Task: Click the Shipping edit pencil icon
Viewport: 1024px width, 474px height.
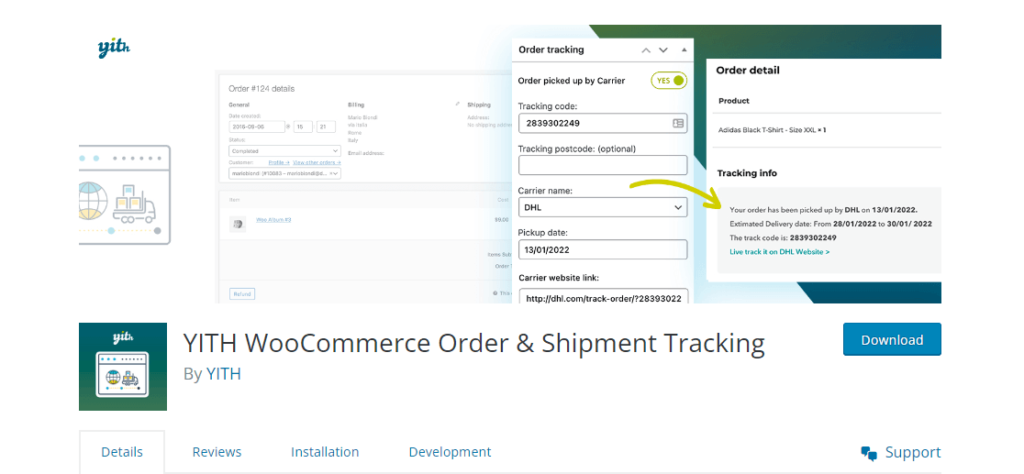Action: [457, 104]
